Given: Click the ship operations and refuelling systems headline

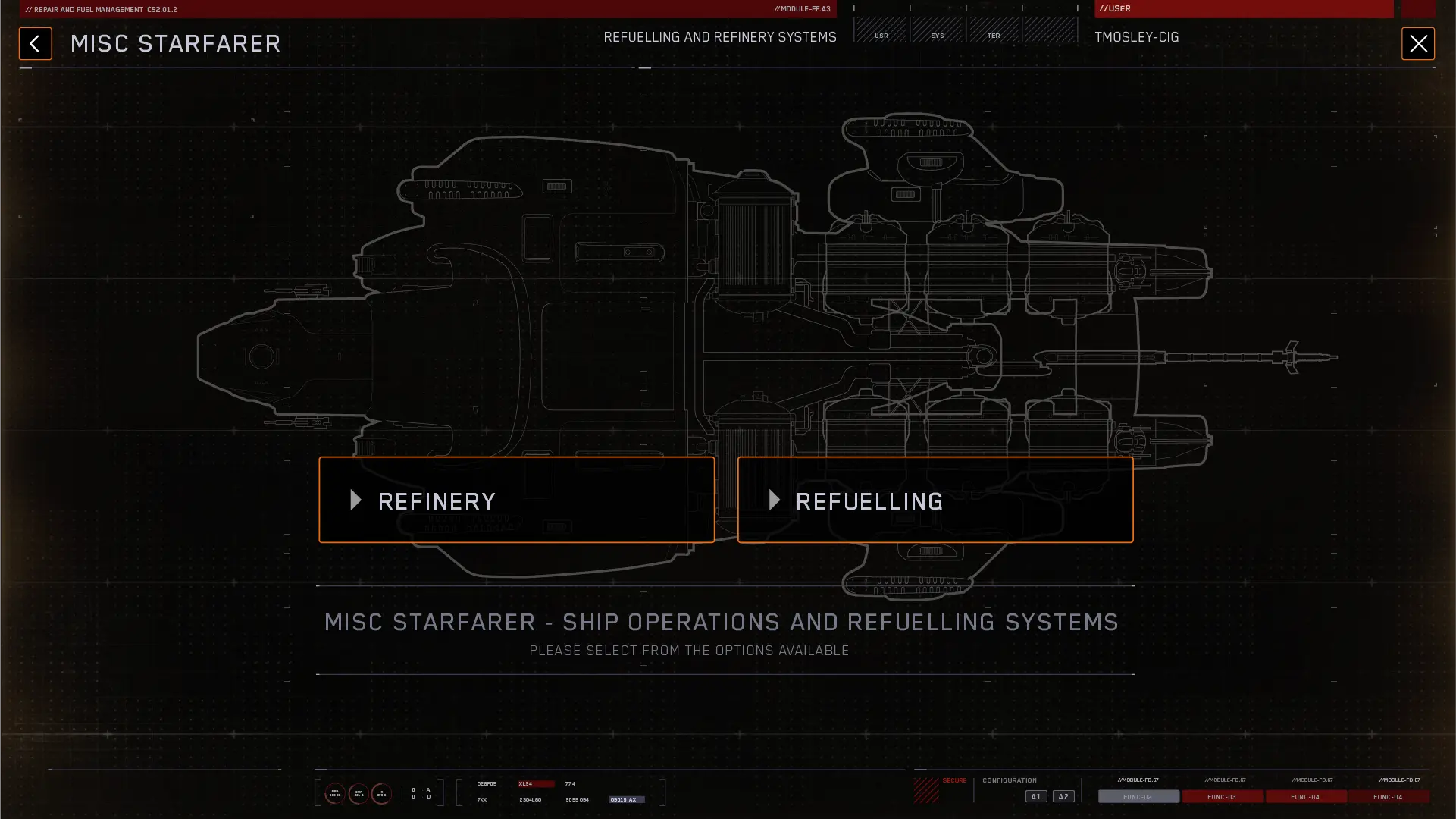Looking at the screenshot, I should click(x=721, y=622).
